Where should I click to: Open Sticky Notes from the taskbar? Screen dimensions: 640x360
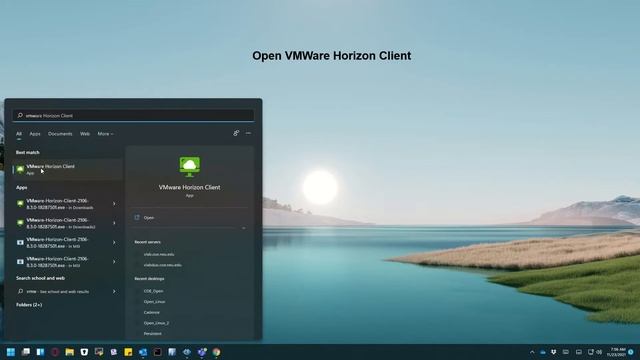128,352
